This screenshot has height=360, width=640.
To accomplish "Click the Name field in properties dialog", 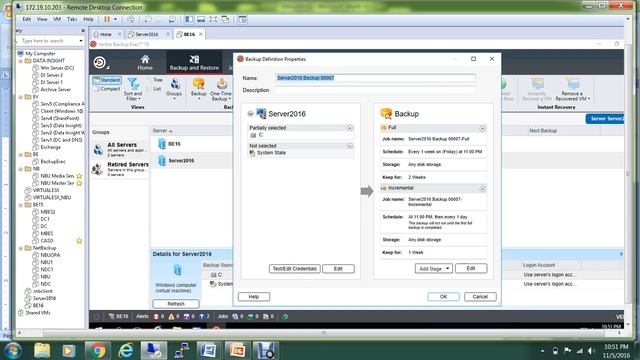I will pyautogui.click(x=375, y=78).
